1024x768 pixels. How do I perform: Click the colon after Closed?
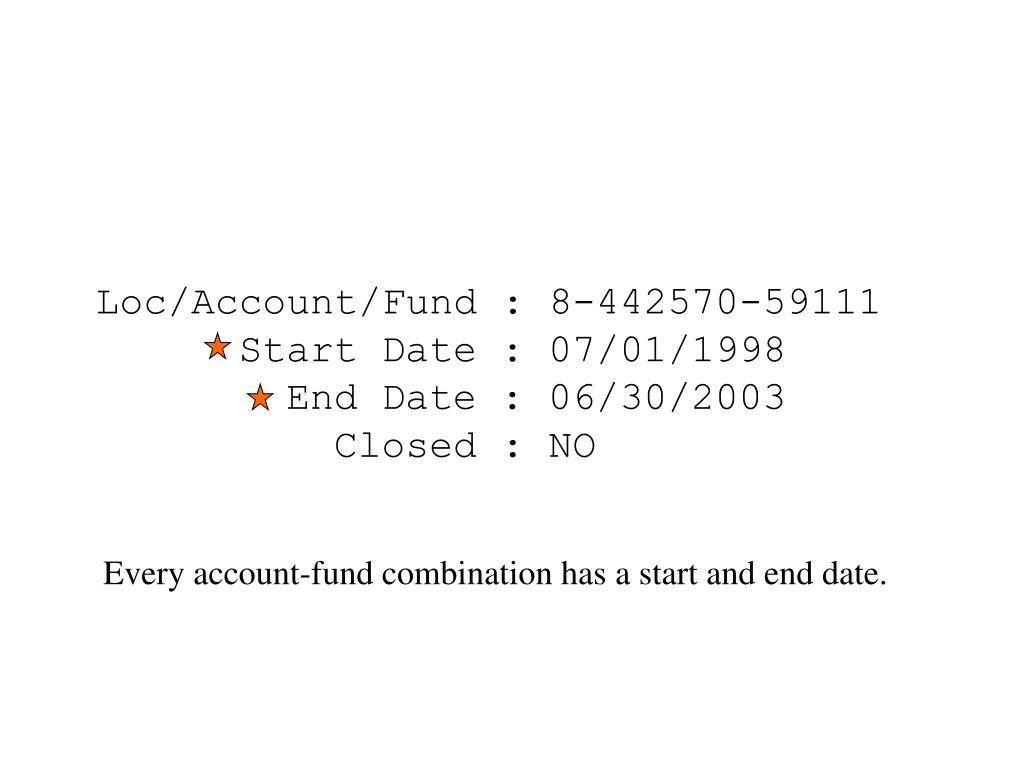tap(513, 448)
